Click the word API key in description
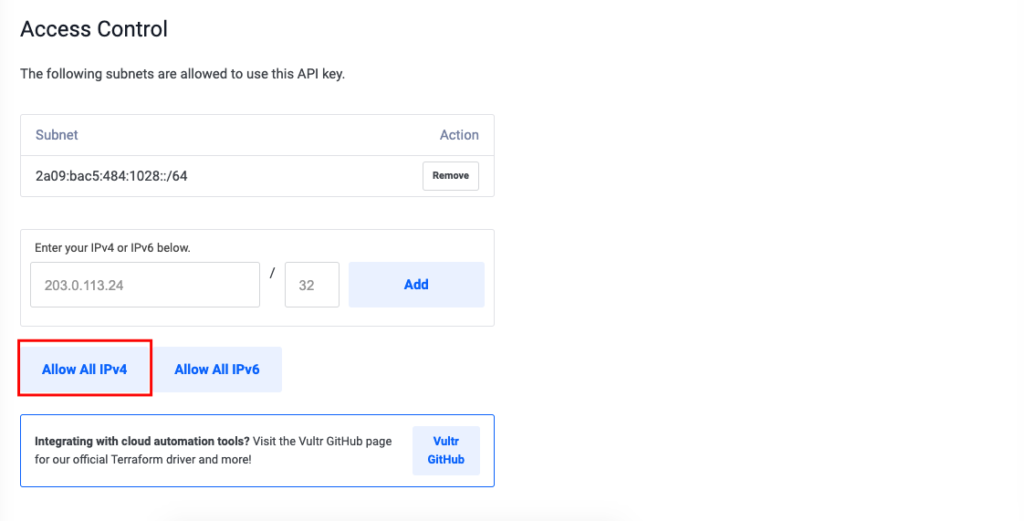1024x521 pixels. [x=320, y=74]
